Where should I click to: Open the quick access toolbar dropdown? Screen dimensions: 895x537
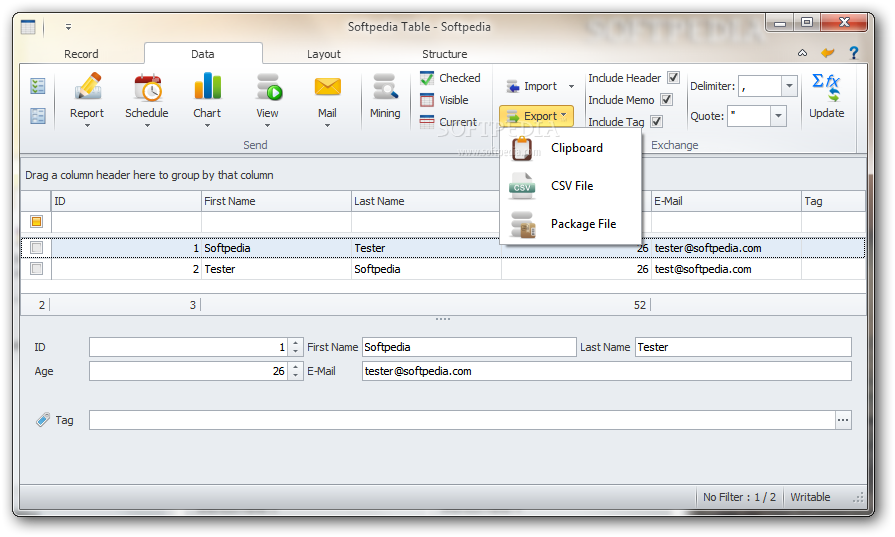point(68,27)
